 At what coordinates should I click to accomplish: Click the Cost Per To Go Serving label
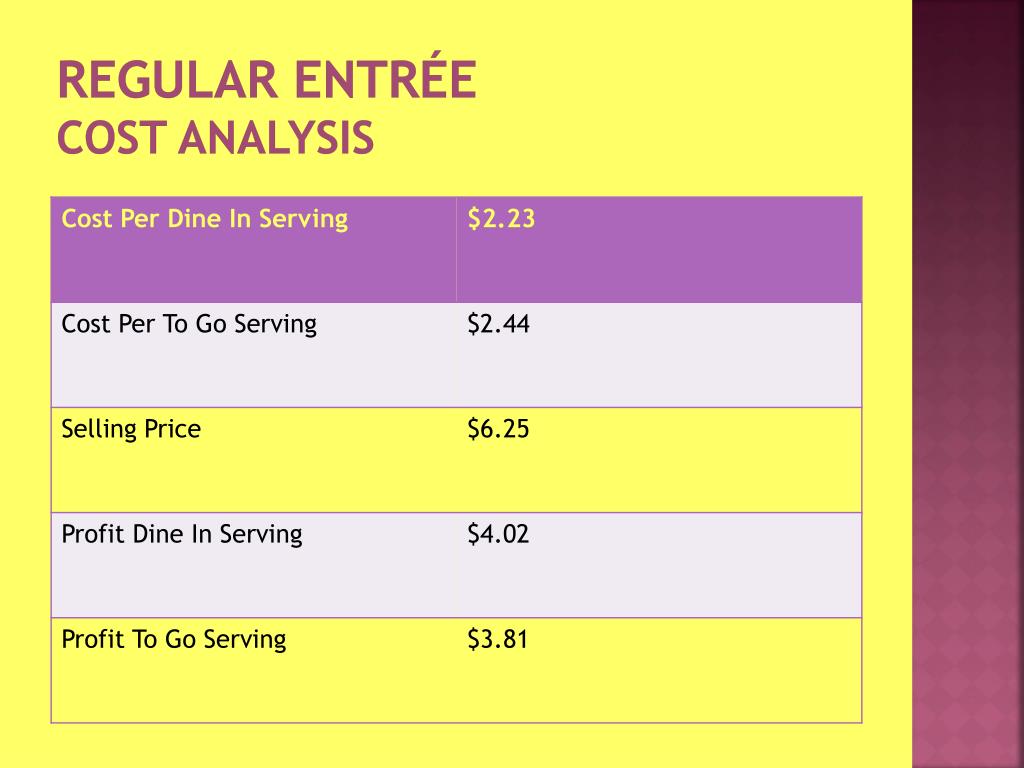click(x=189, y=324)
